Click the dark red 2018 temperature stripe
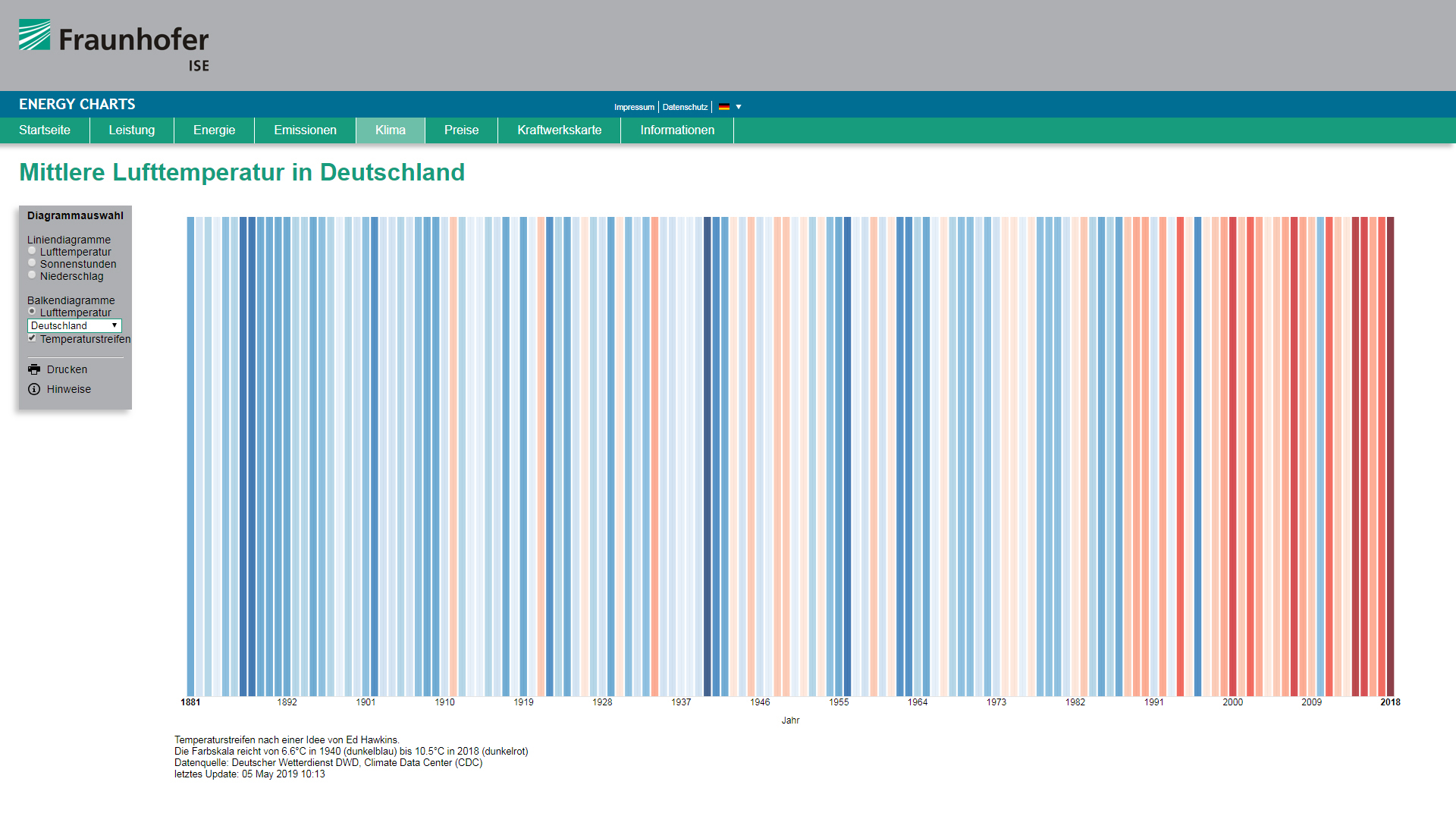 click(1390, 455)
